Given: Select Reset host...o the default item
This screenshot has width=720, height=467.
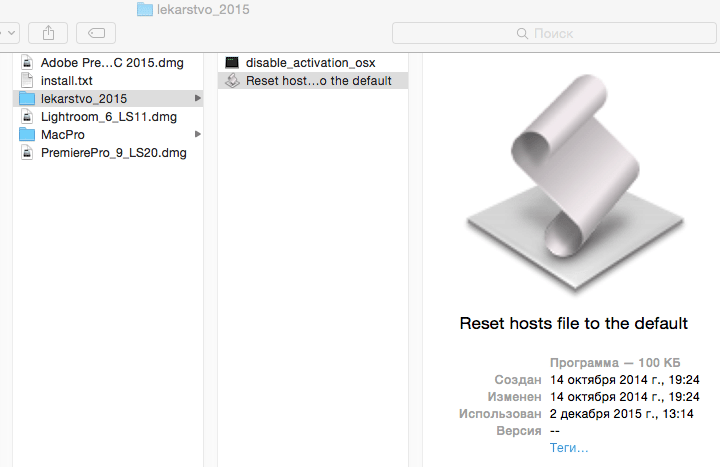Looking at the screenshot, I should click(x=313, y=81).
